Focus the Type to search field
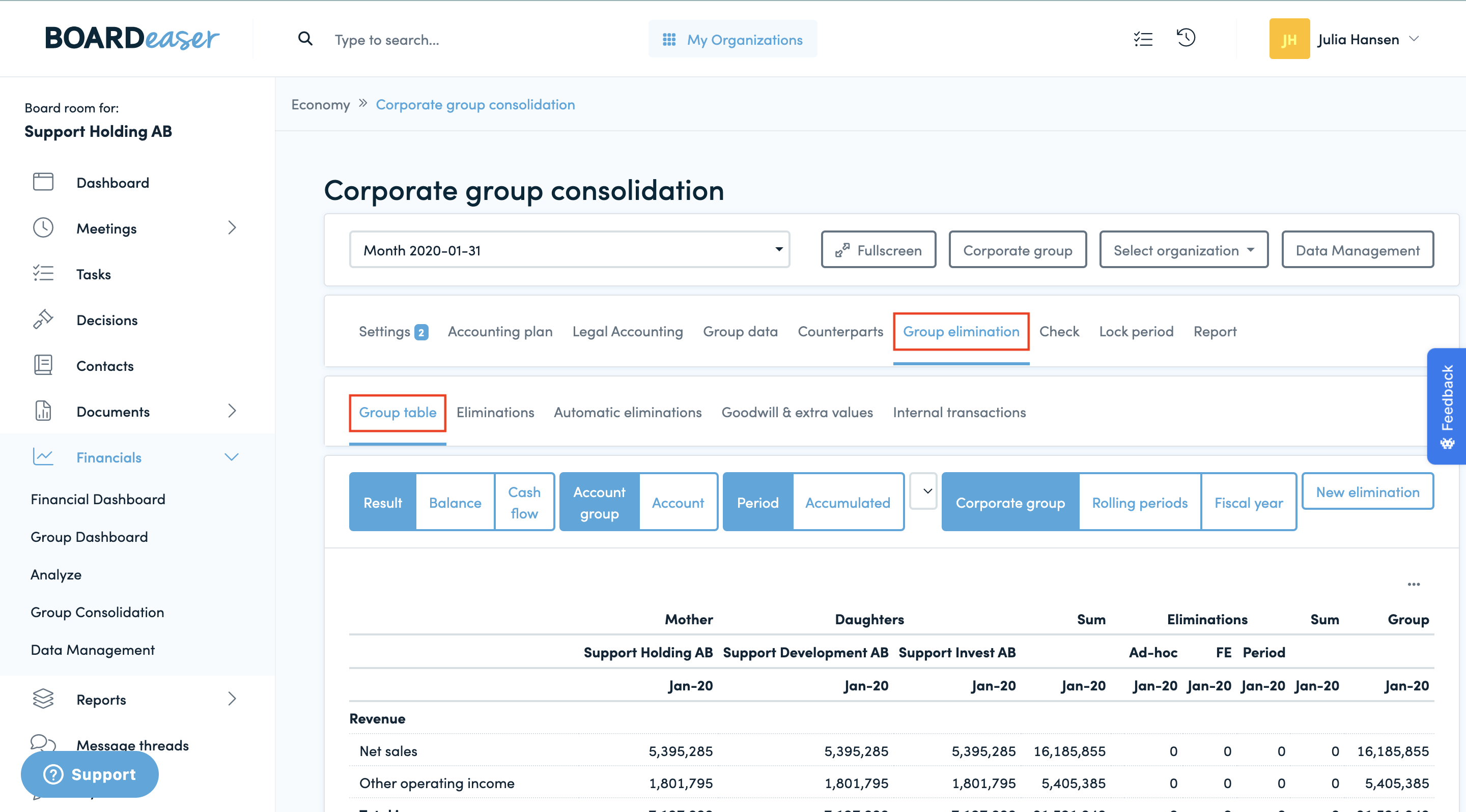The height and width of the screenshot is (812, 1466). coord(387,39)
